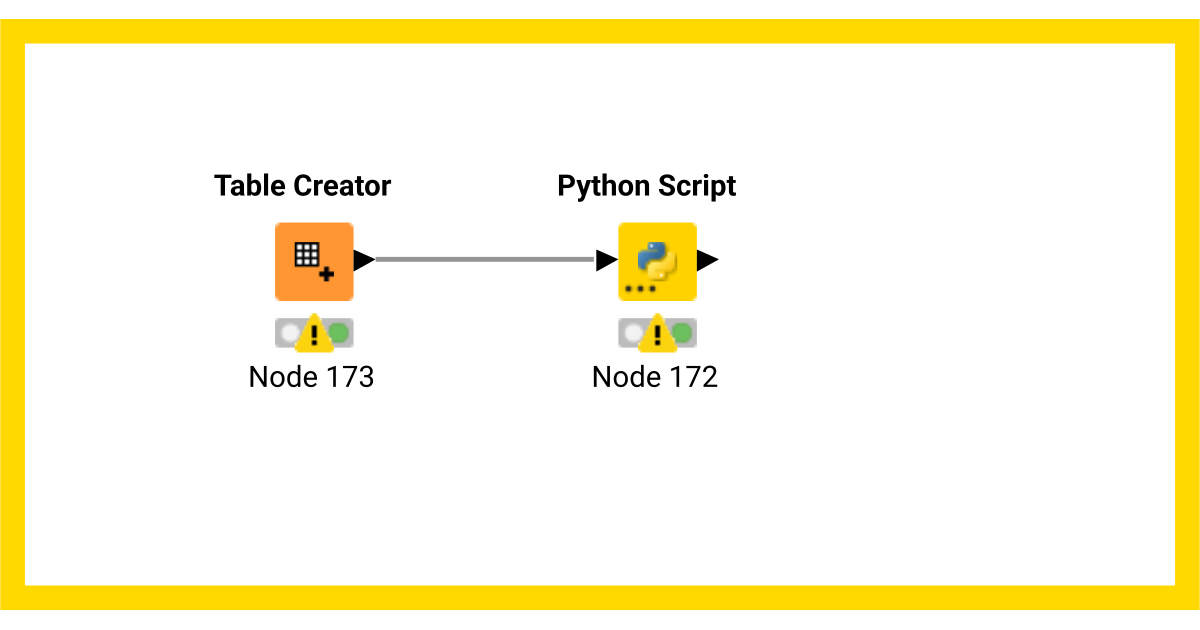1200x630 pixels.
Task: Click the yellow border frame at top
Action: [x=600, y=30]
